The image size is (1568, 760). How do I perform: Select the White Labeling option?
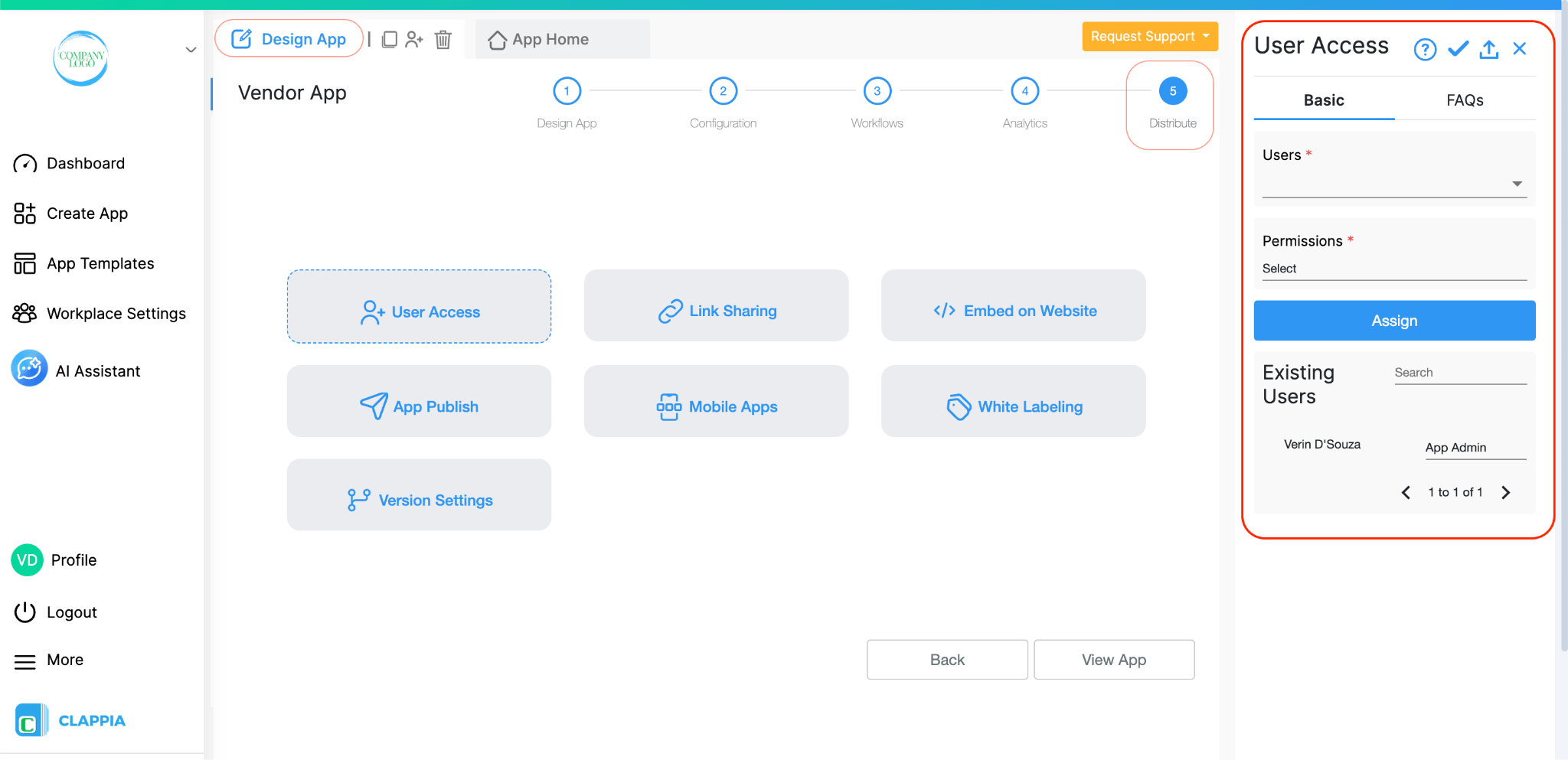(1012, 401)
